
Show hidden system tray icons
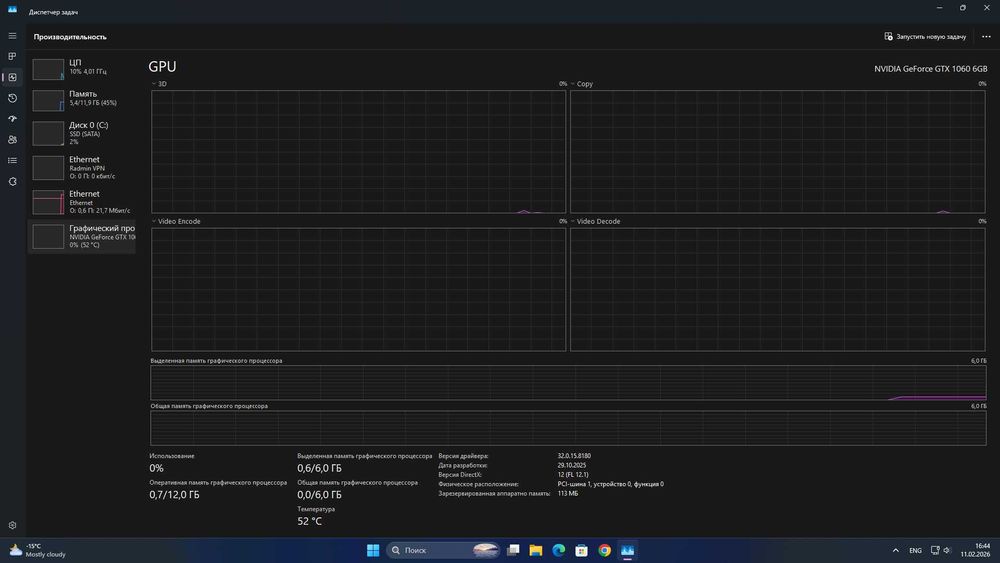[x=895, y=550]
